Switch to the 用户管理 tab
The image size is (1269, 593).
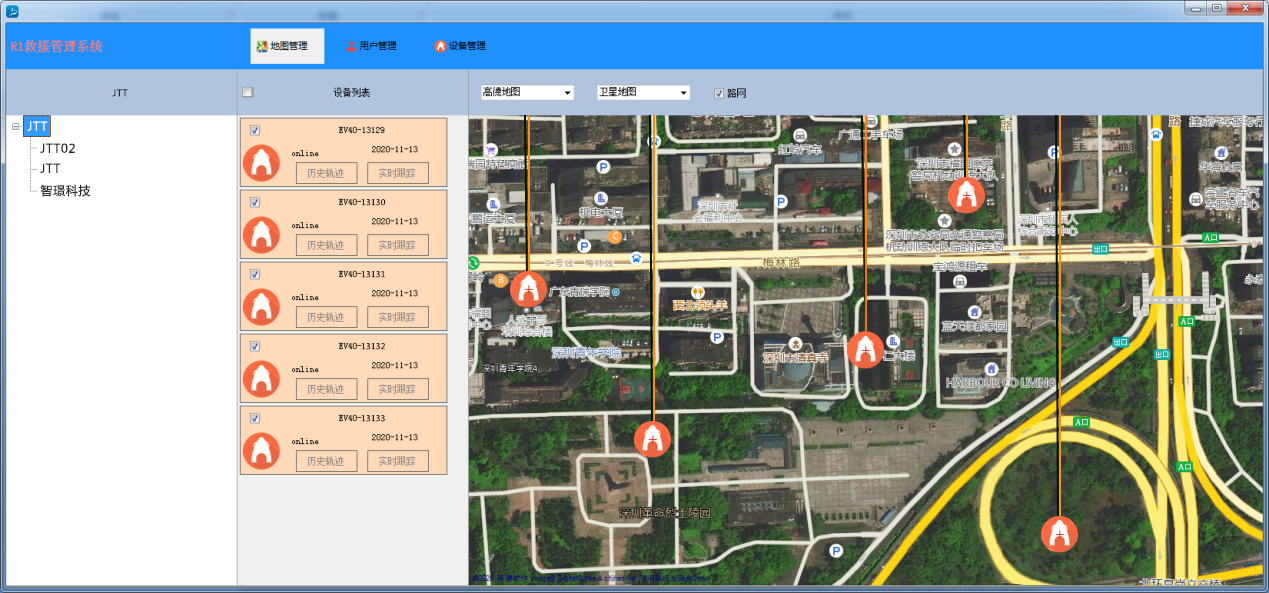[371, 46]
